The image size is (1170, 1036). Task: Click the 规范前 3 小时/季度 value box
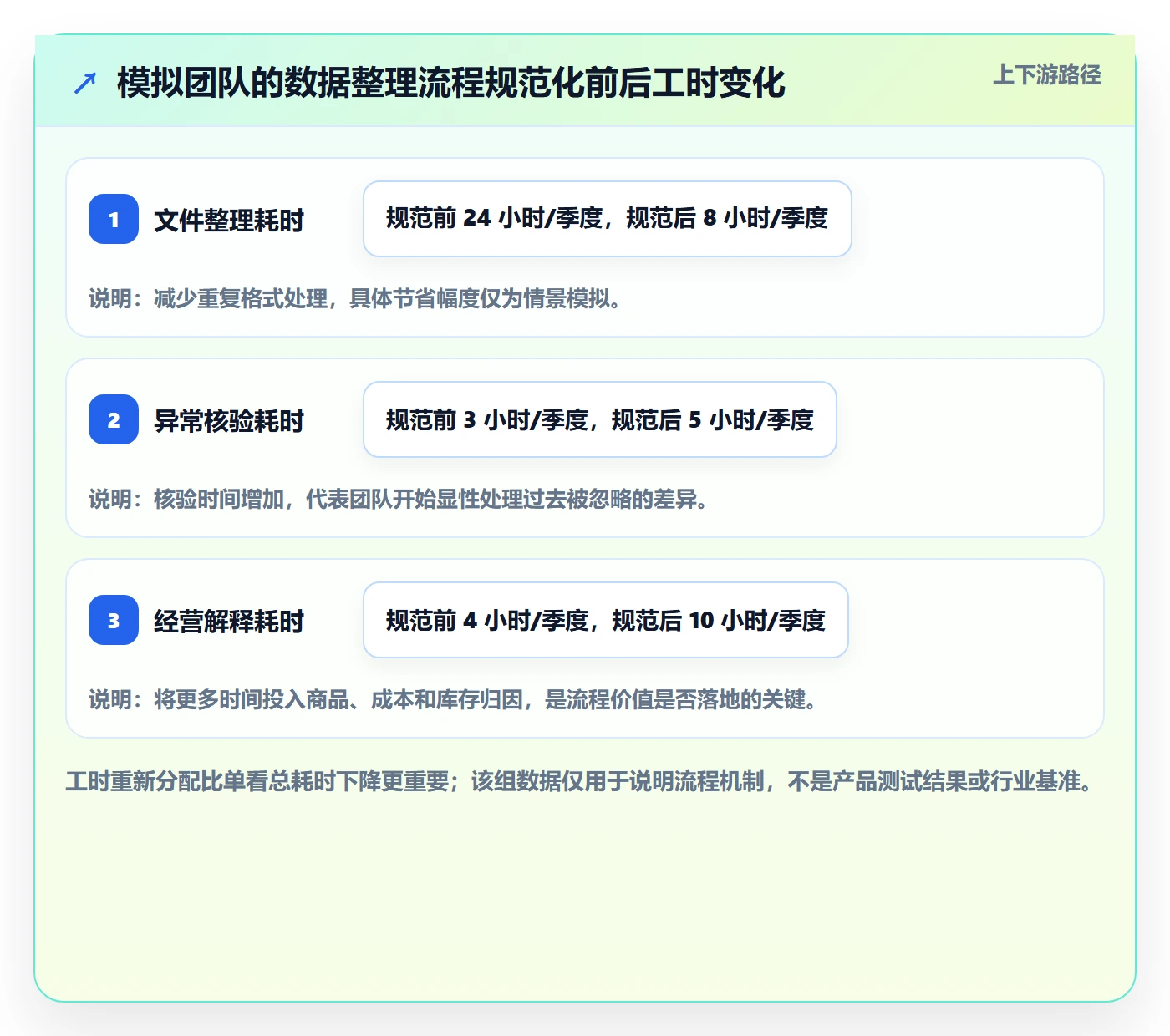coord(600,419)
